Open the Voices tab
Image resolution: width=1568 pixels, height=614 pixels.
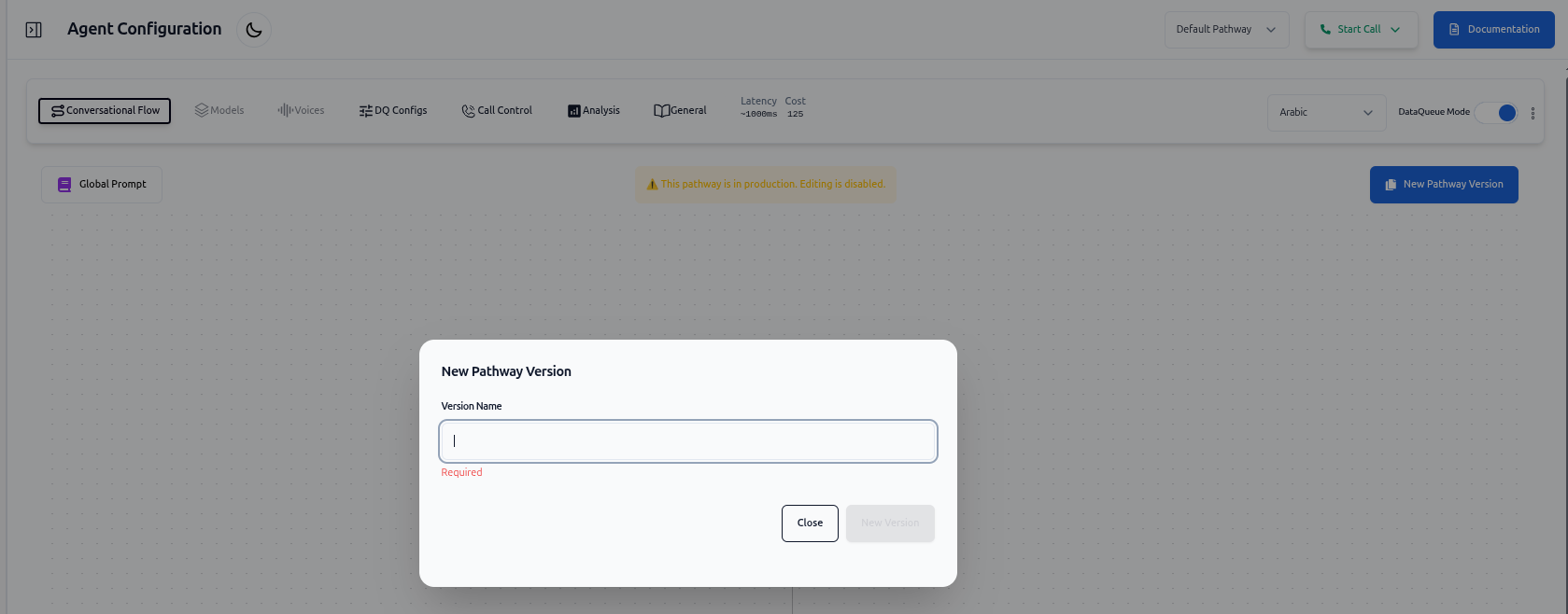pos(301,110)
